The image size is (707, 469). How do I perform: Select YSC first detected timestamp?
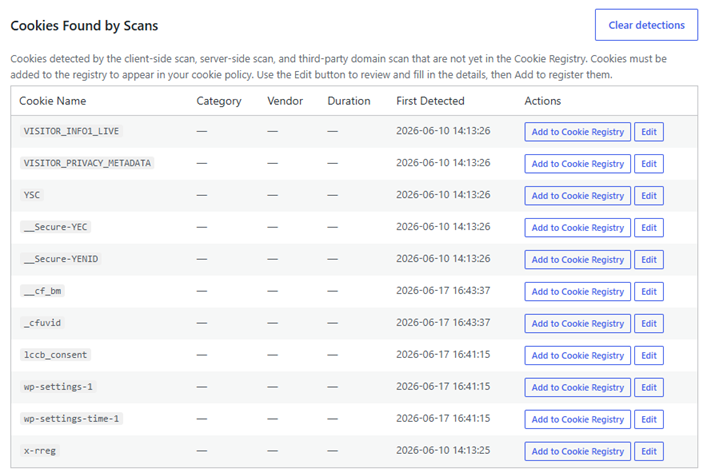point(443,194)
